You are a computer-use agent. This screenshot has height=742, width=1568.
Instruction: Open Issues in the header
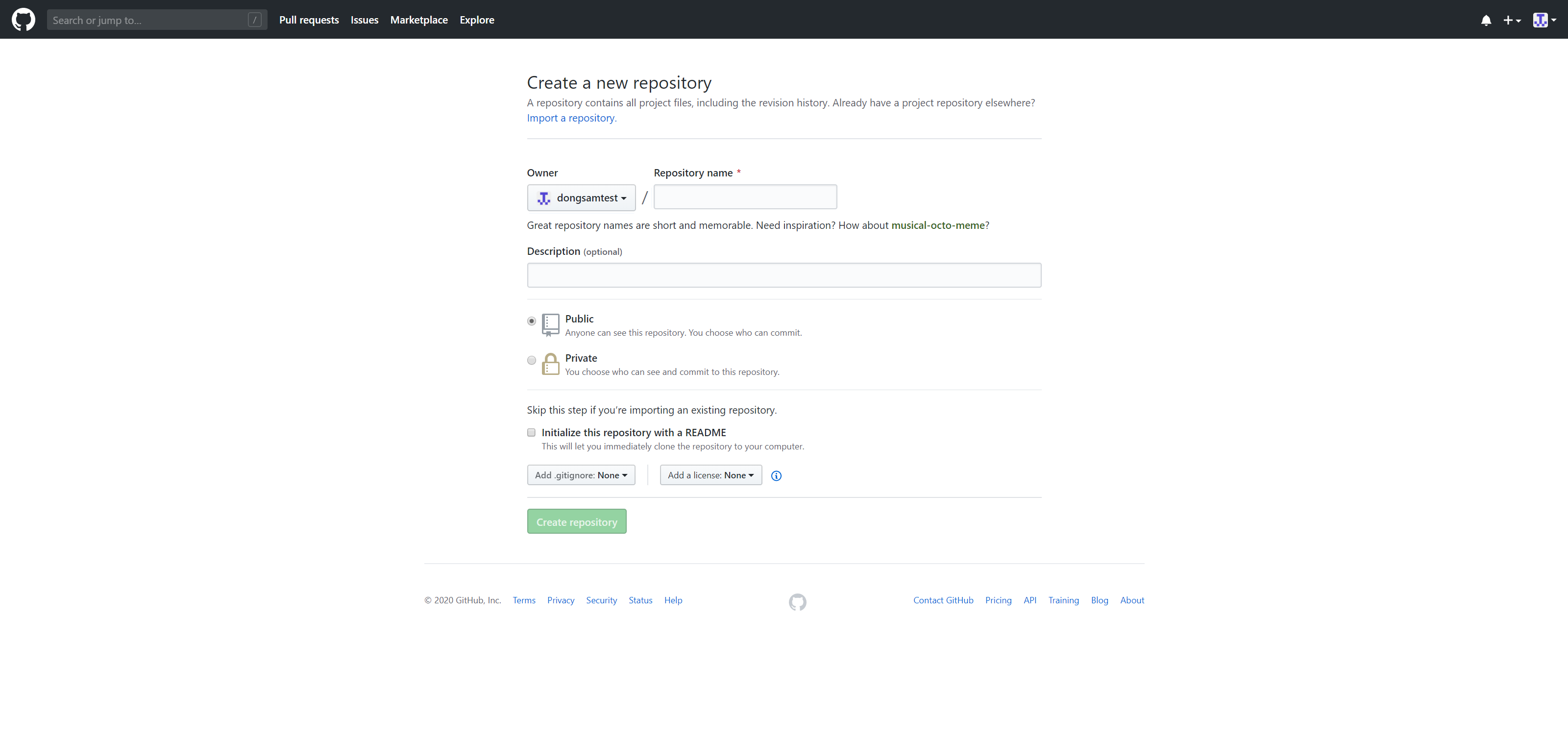pos(364,20)
